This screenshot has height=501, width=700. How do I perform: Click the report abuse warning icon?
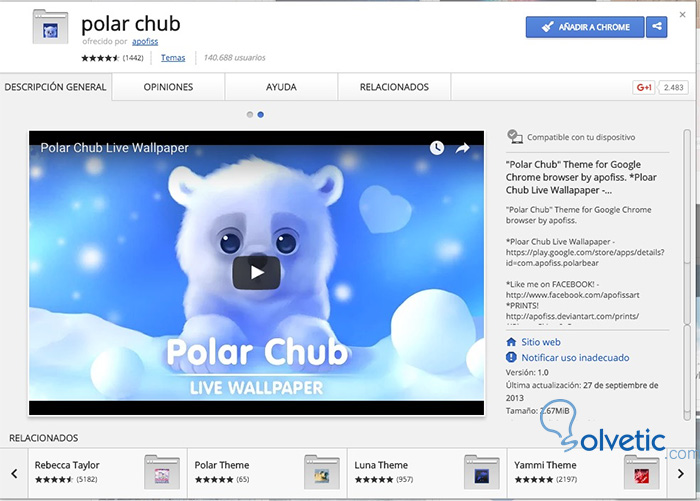tap(511, 357)
